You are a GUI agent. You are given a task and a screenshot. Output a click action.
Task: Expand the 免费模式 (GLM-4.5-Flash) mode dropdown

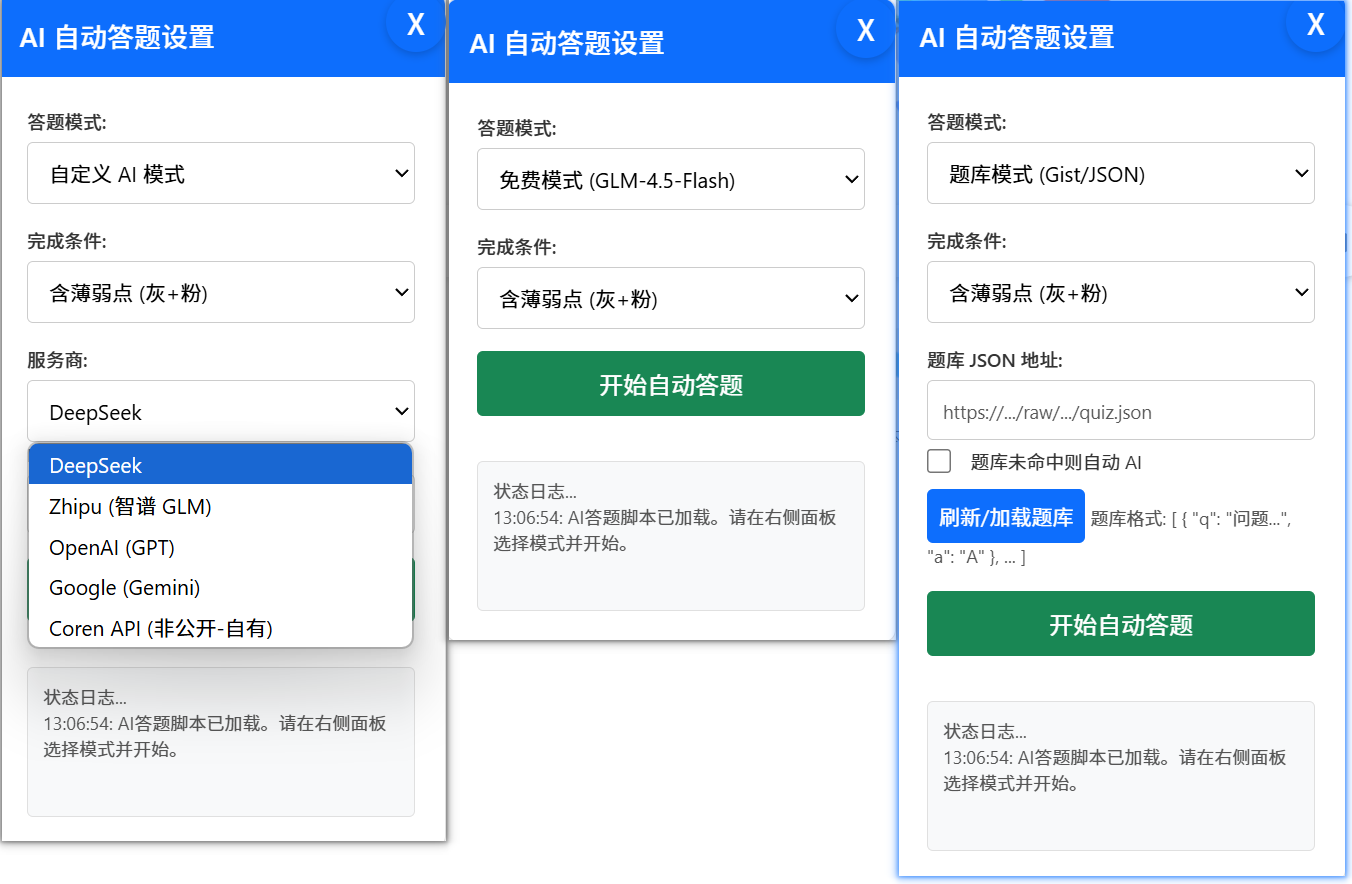671,180
